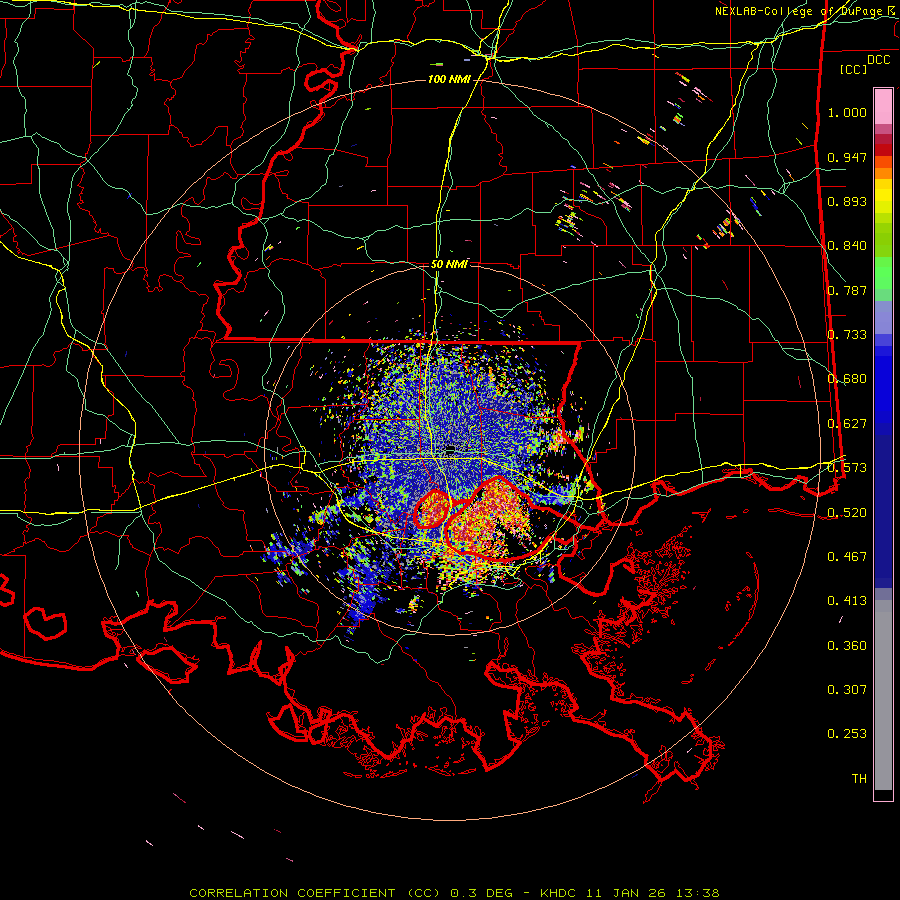
Task: Click the Correlation Coefficient KHDC caption at the bottom
Action: 454,893
